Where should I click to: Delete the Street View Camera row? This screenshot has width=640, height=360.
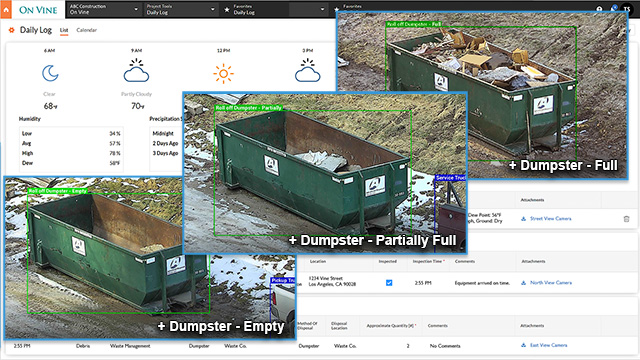click(x=627, y=219)
